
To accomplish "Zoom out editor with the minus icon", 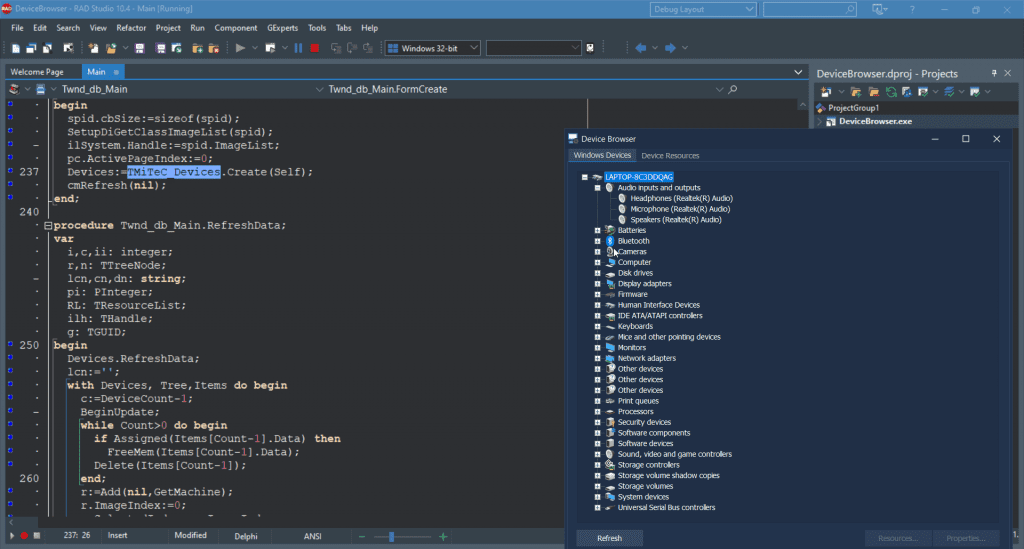I will (x=362, y=537).
